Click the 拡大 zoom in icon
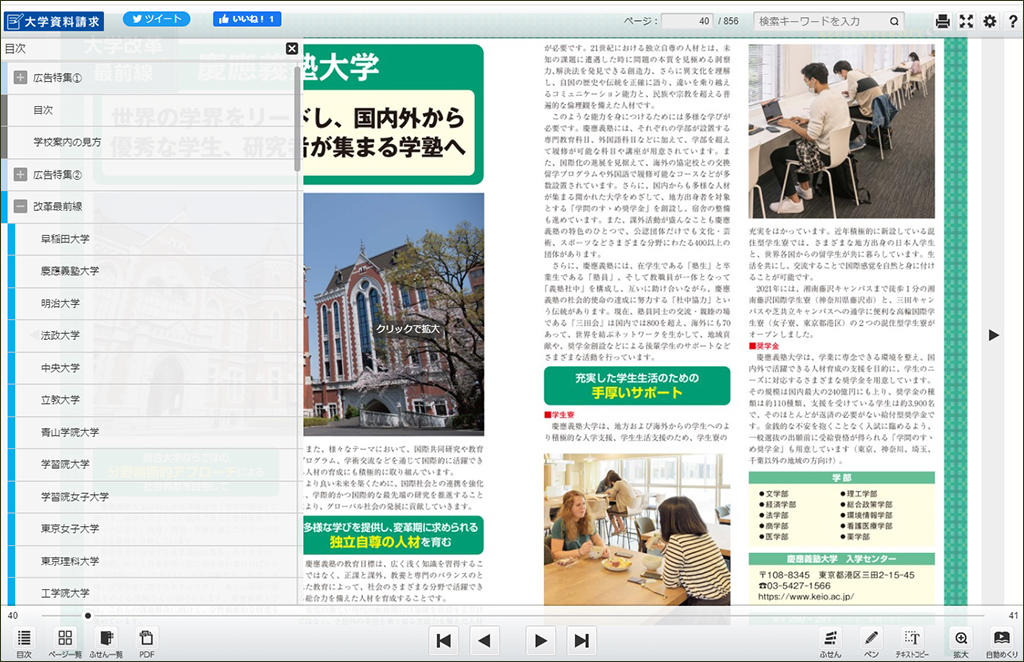The image size is (1024, 662). (960, 641)
